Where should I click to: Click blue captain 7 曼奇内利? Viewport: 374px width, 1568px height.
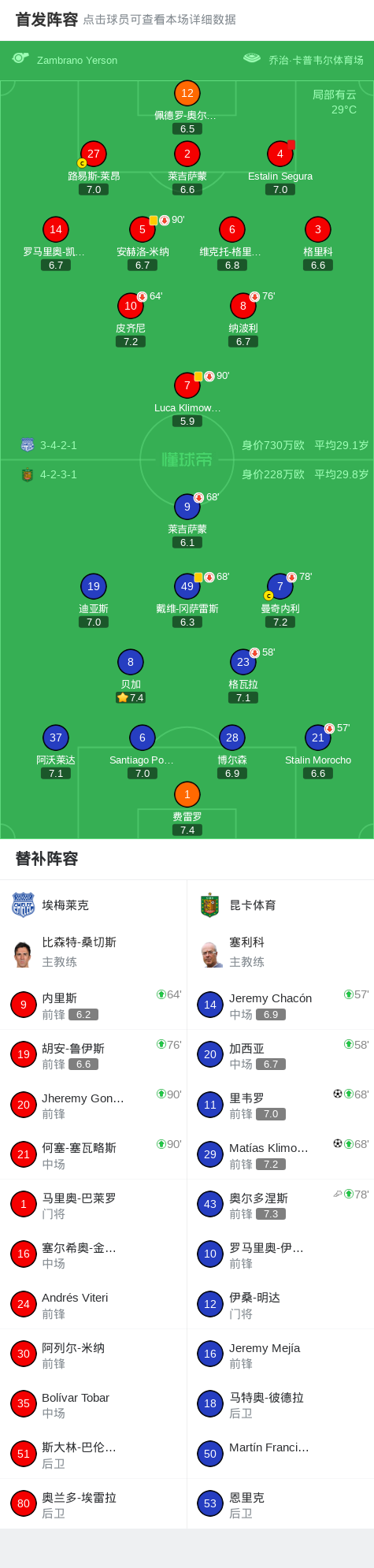tap(280, 586)
